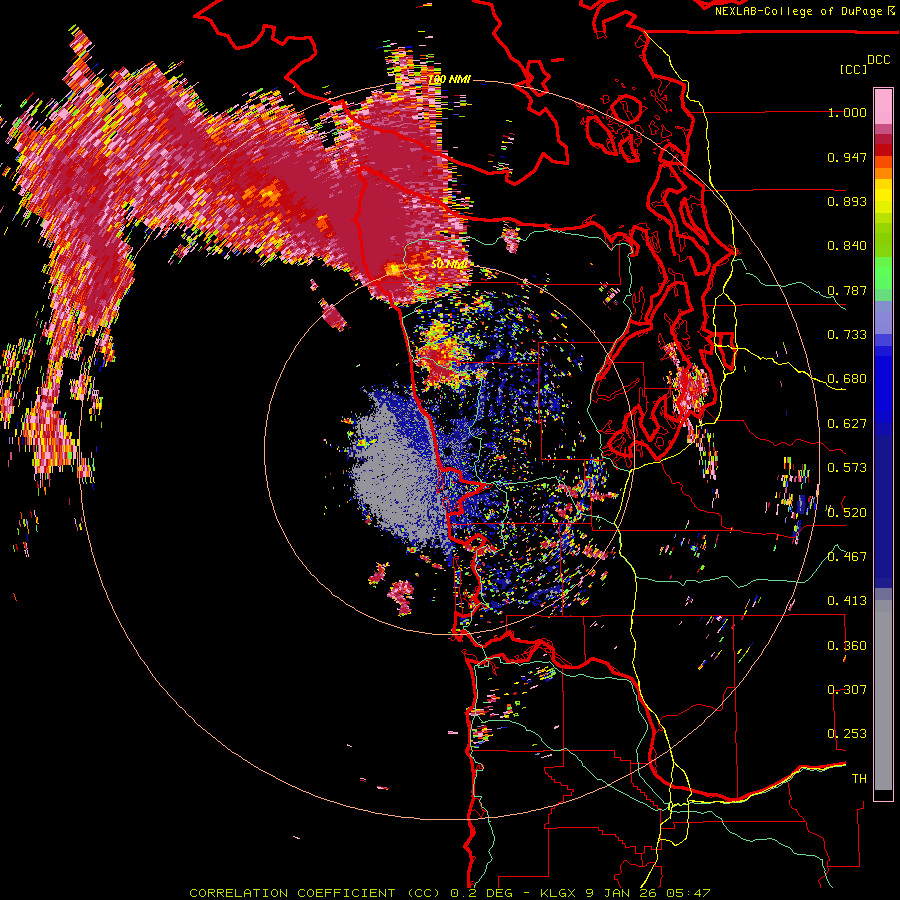Click the 0.253 color scale value
900x900 pixels.
pyautogui.click(x=847, y=734)
